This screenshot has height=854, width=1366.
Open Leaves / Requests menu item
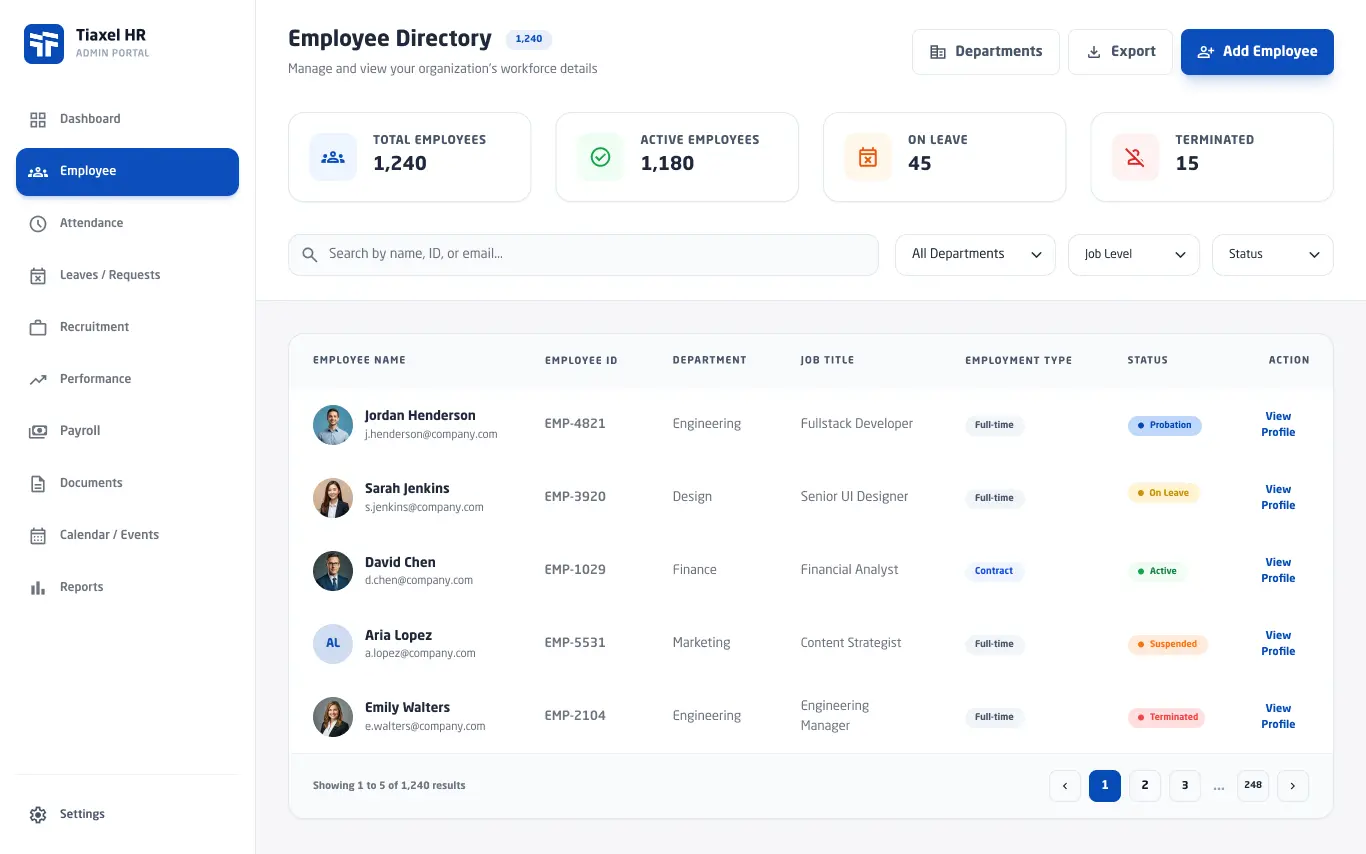click(x=127, y=276)
